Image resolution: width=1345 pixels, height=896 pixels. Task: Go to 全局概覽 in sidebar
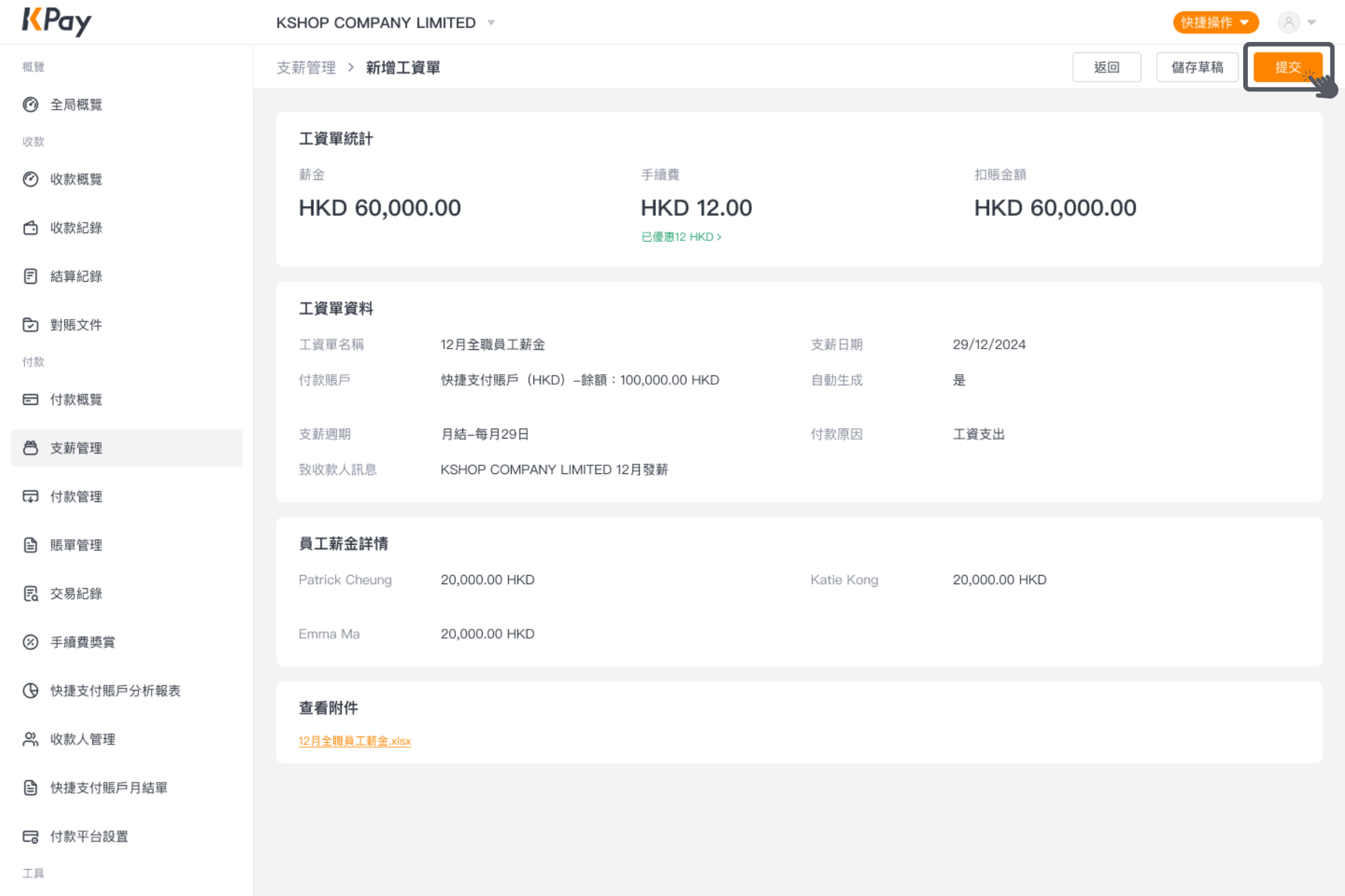tap(76, 104)
